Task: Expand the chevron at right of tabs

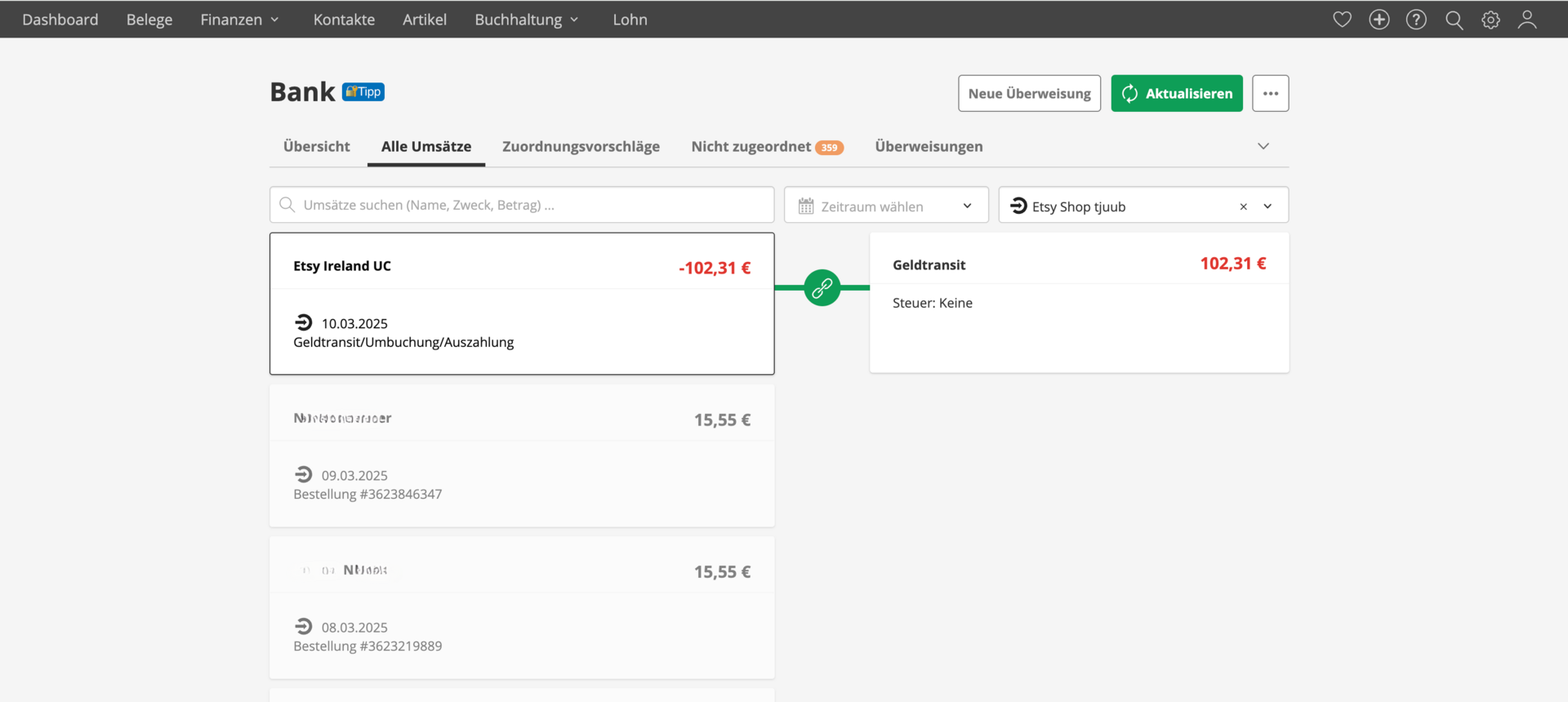Action: (1263, 146)
